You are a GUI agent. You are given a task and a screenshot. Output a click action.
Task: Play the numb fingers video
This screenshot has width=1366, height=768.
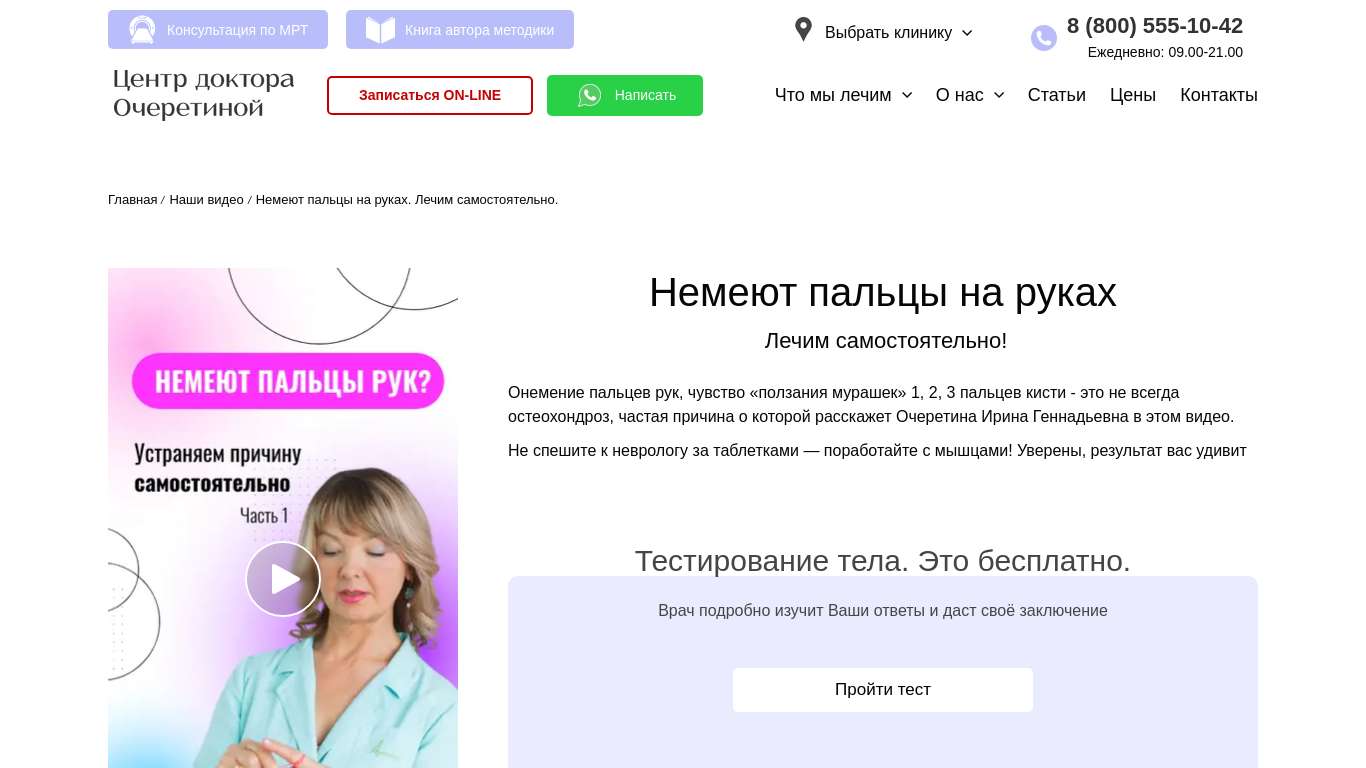coord(283,579)
